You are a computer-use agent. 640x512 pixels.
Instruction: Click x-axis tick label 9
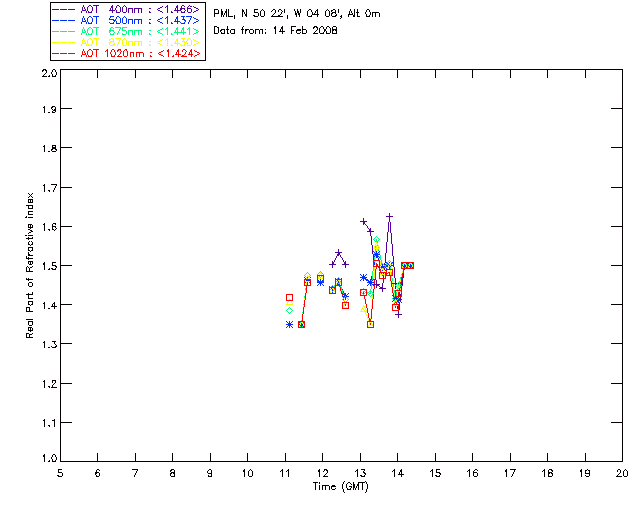tap(210, 474)
